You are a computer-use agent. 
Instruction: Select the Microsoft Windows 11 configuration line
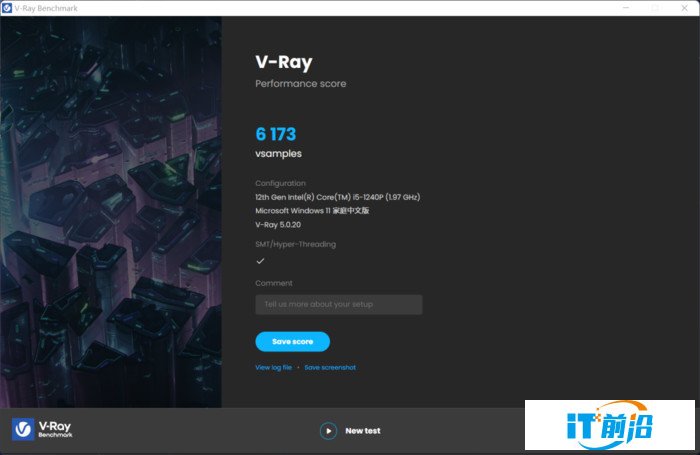[312, 211]
